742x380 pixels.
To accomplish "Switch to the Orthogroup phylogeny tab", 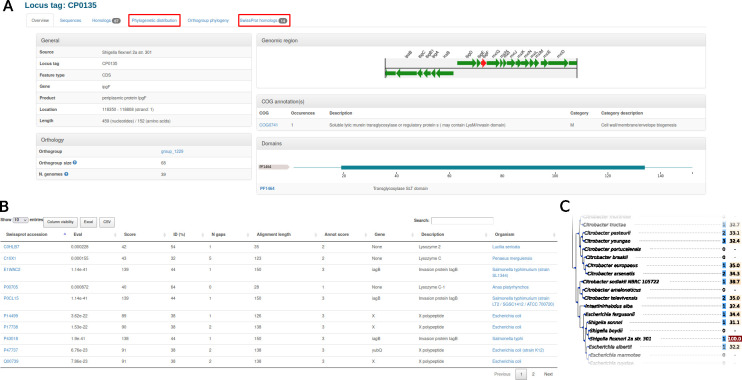I will (208, 20).
